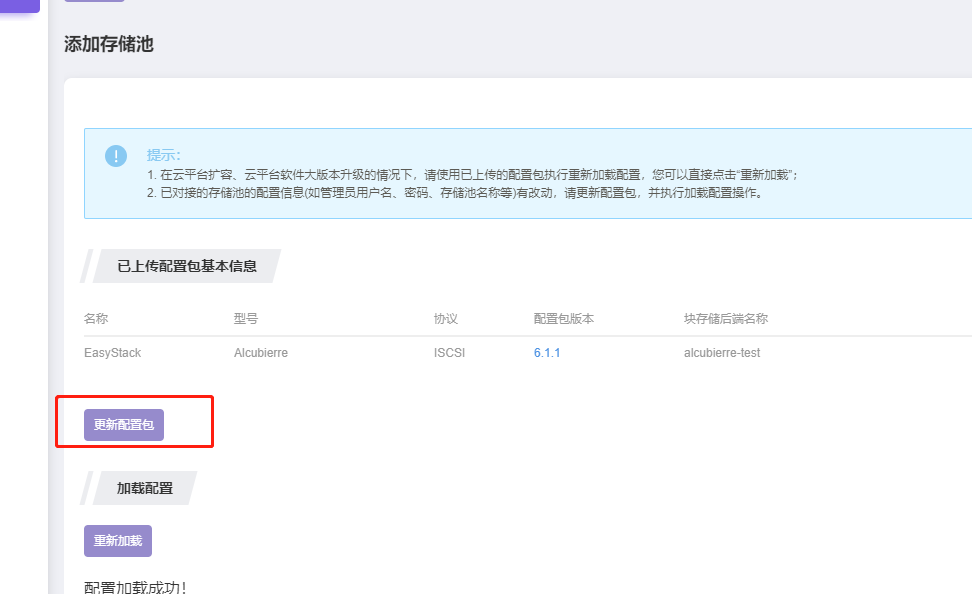The image size is (972, 594).
Task: Click the 配置包版本 column header
Action: tap(564, 319)
